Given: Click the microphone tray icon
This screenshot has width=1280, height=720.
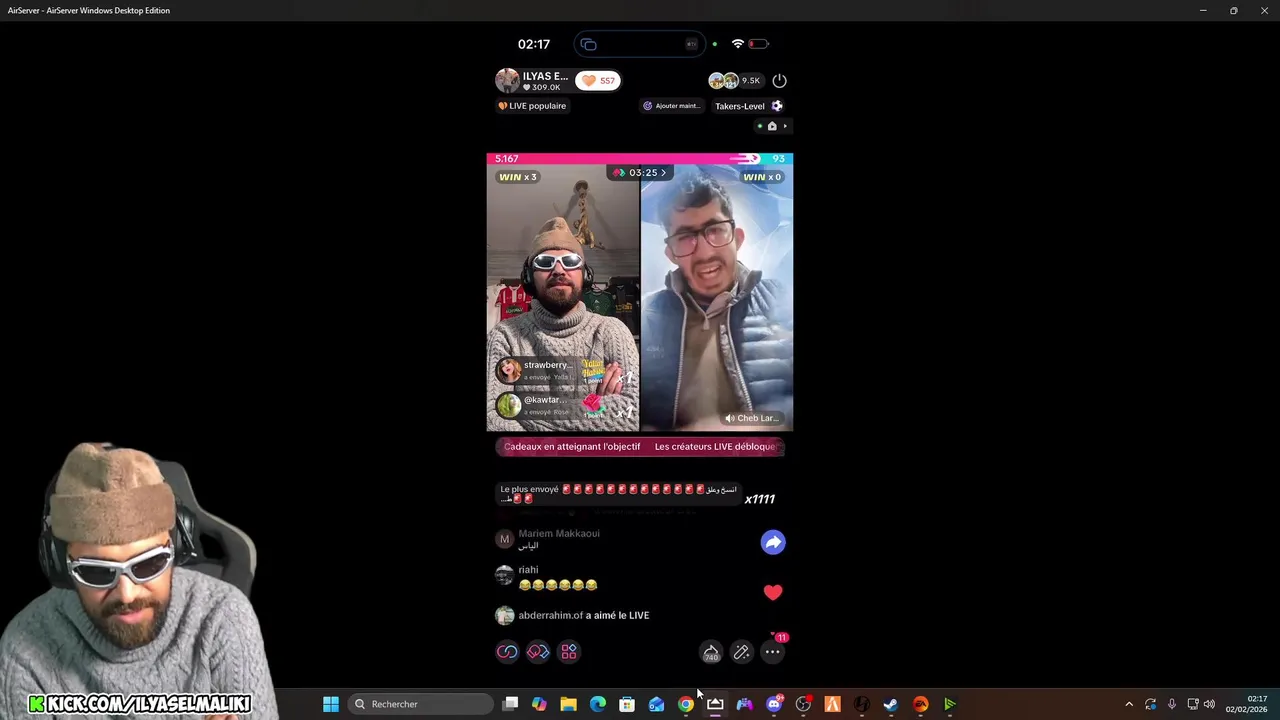Looking at the screenshot, I should (1172, 704).
